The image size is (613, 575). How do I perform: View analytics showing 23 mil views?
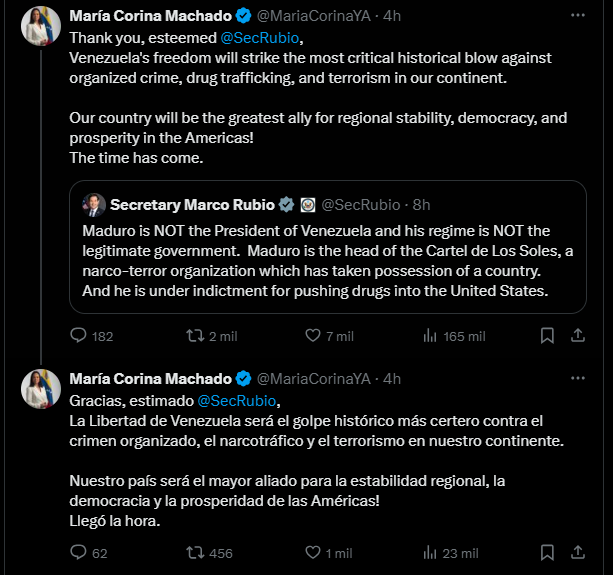coord(450,553)
